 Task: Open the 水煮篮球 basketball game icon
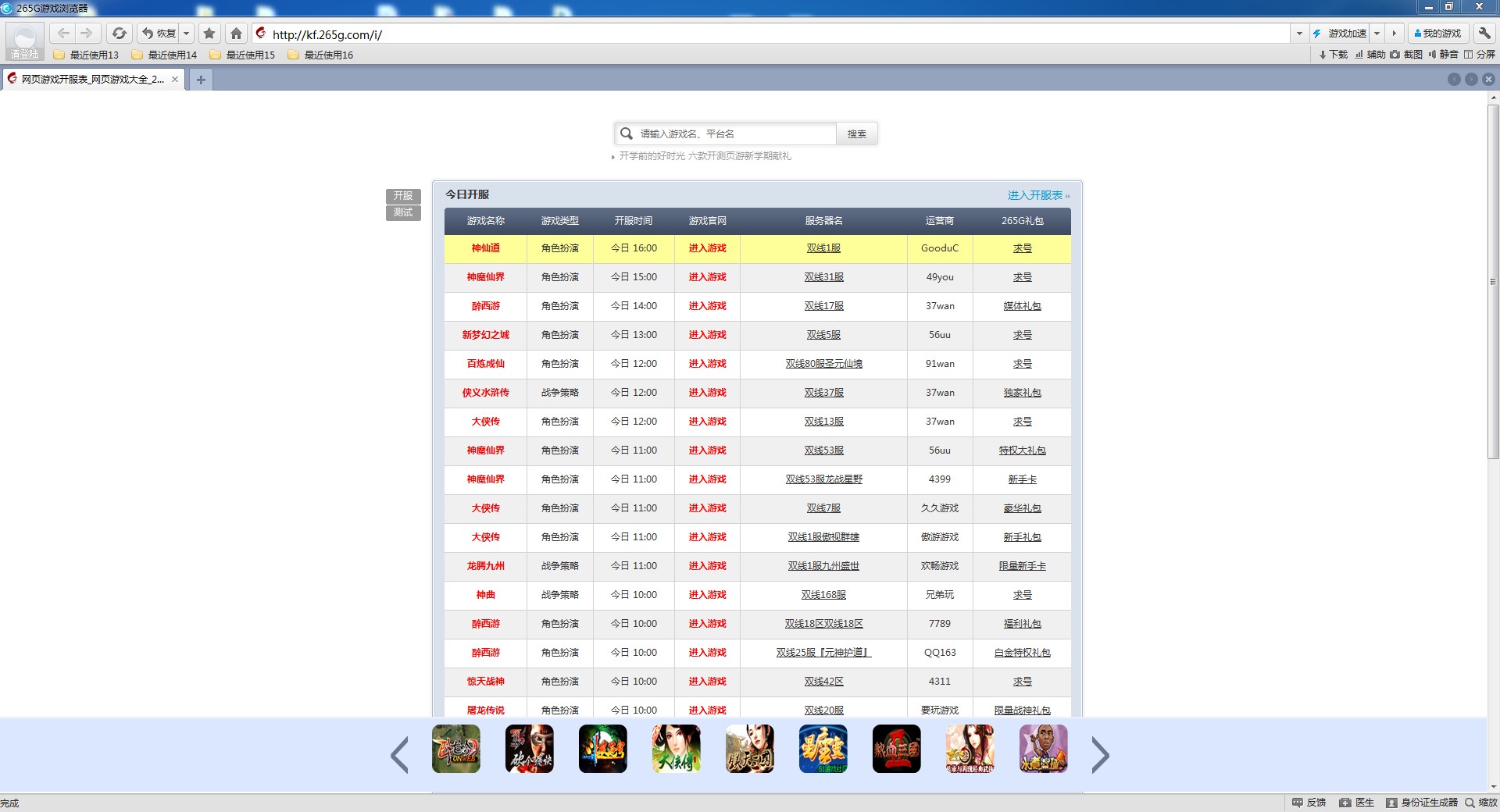1044,749
